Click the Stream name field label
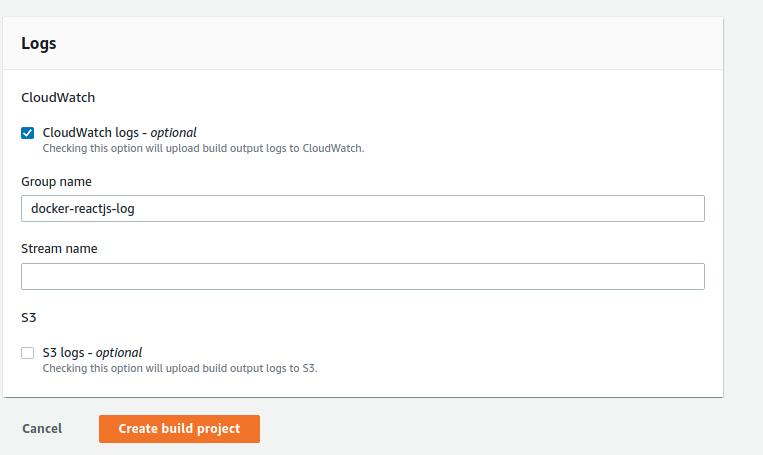Viewport: 763px width, 455px height. pos(59,248)
